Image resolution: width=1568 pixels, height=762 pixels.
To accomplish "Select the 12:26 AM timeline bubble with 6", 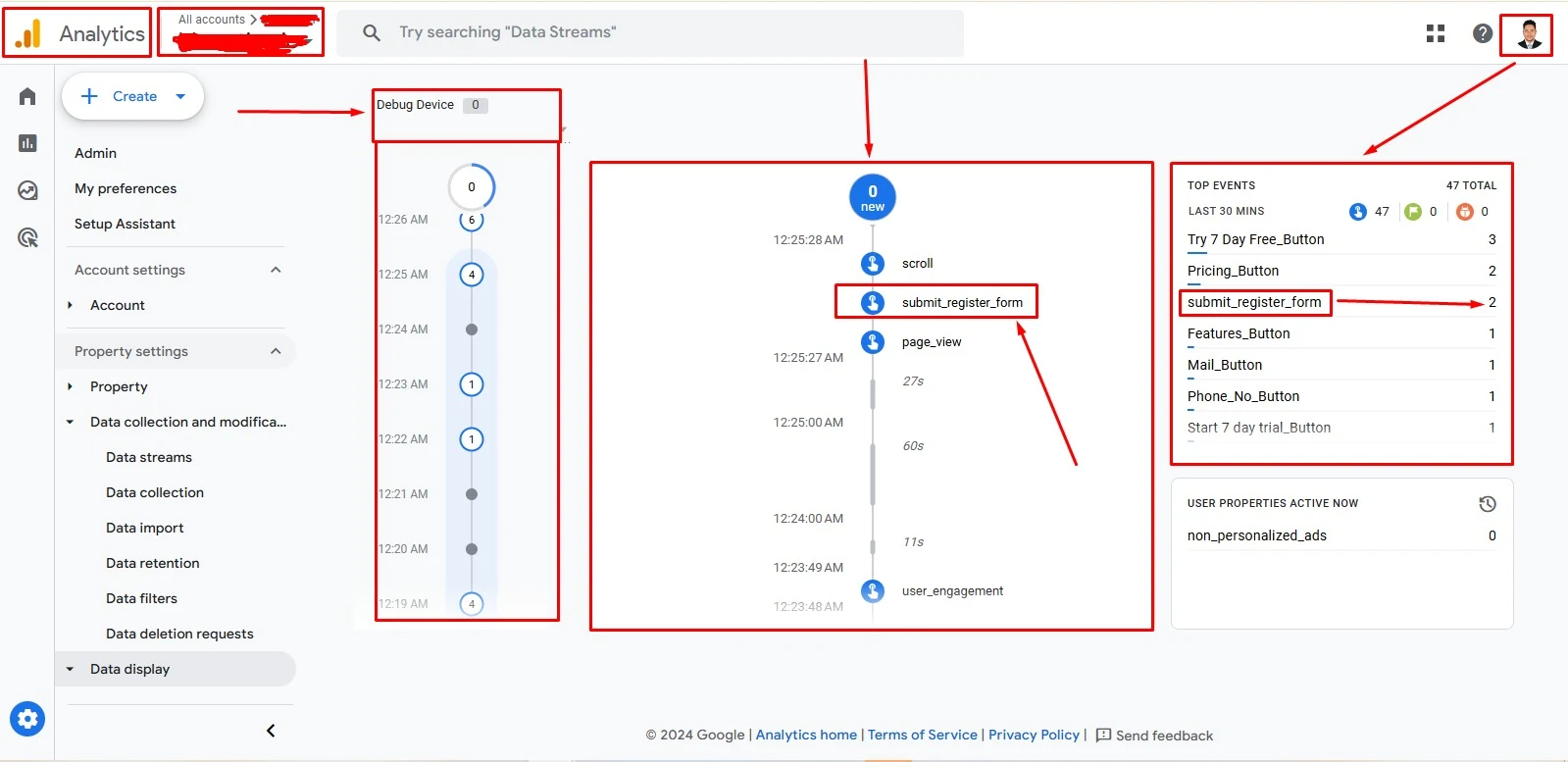I will [472, 221].
